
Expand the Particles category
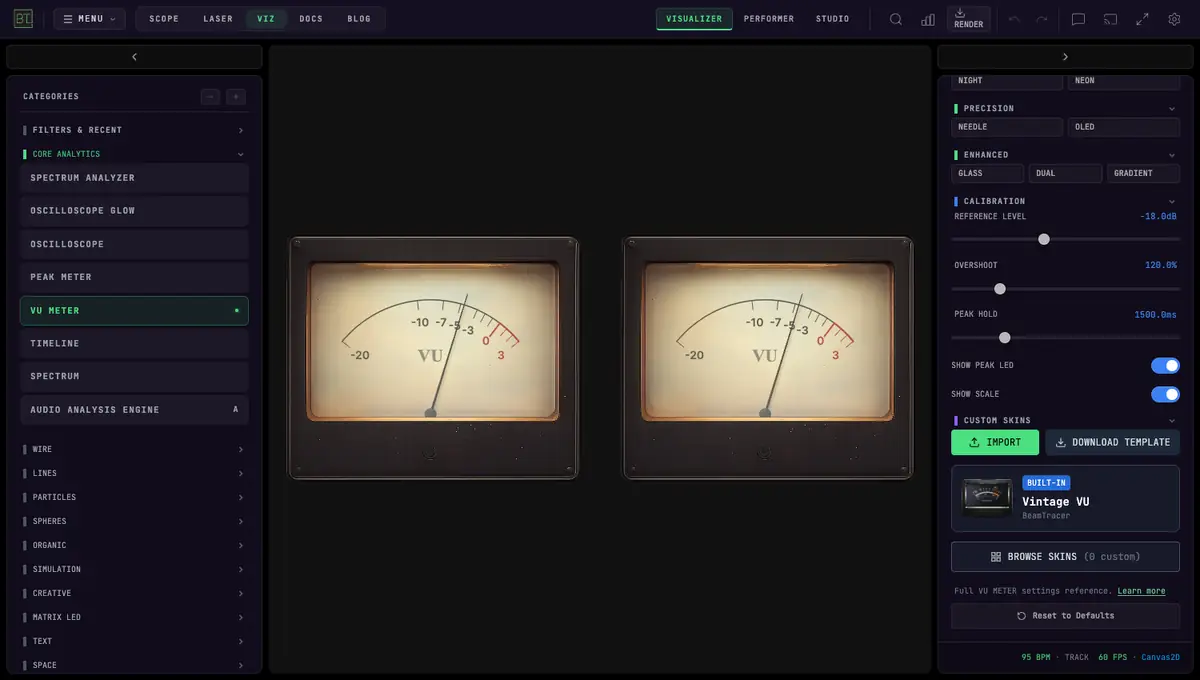134,497
